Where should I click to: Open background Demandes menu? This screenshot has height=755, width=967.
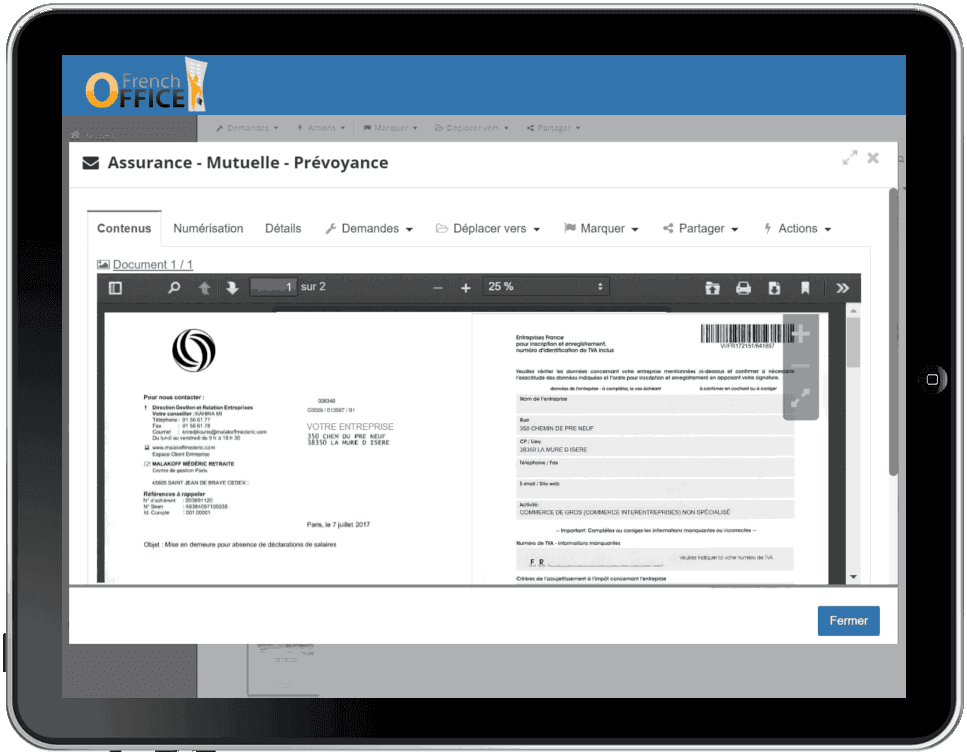[247, 128]
